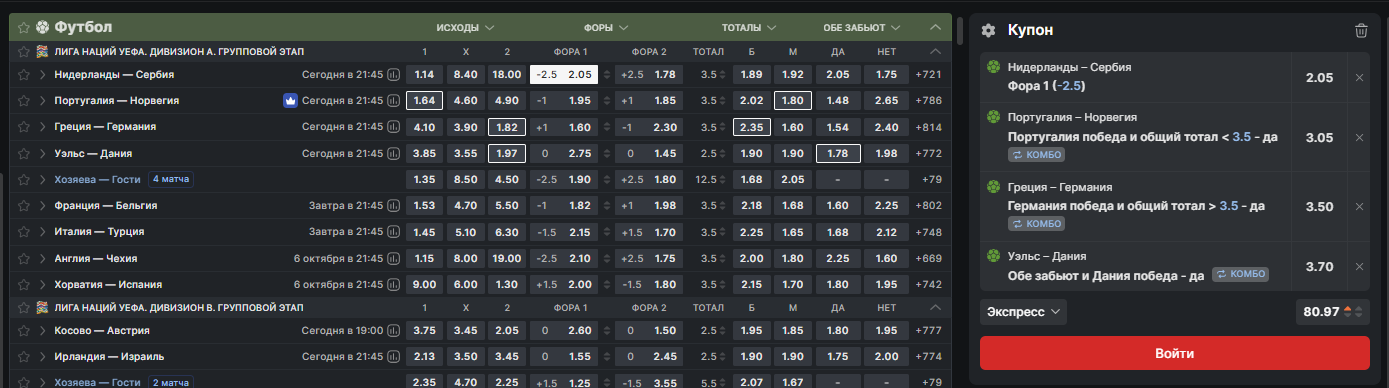The width and height of the screenshot is (1389, 388).
Task: Open the ИСХОДЫ column dropdown
Action: 465,28
